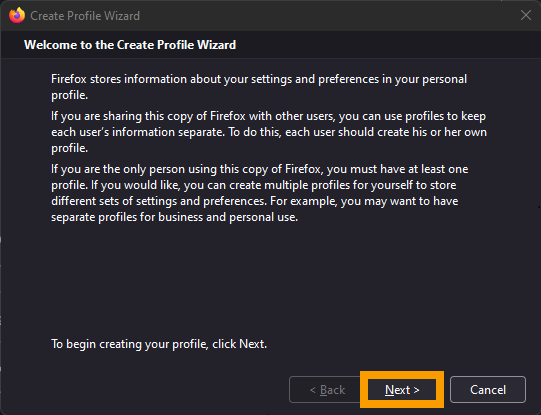Cancel the profile creation wizard
Image resolution: width=541 pixels, height=415 pixels.
(488, 390)
